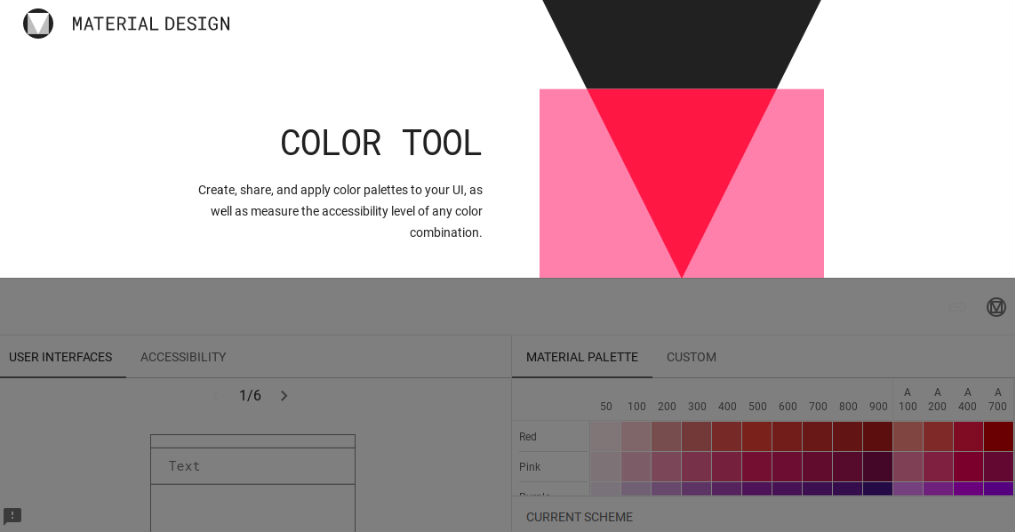Screen dimensions: 1015x532
Task: Click the Material Design circular logo icon
Action: tap(38, 24)
